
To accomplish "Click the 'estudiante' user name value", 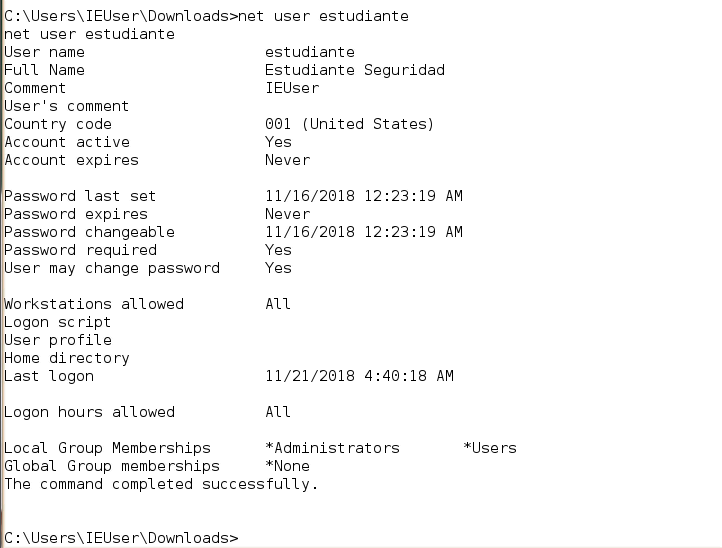I will (x=309, y=52).
